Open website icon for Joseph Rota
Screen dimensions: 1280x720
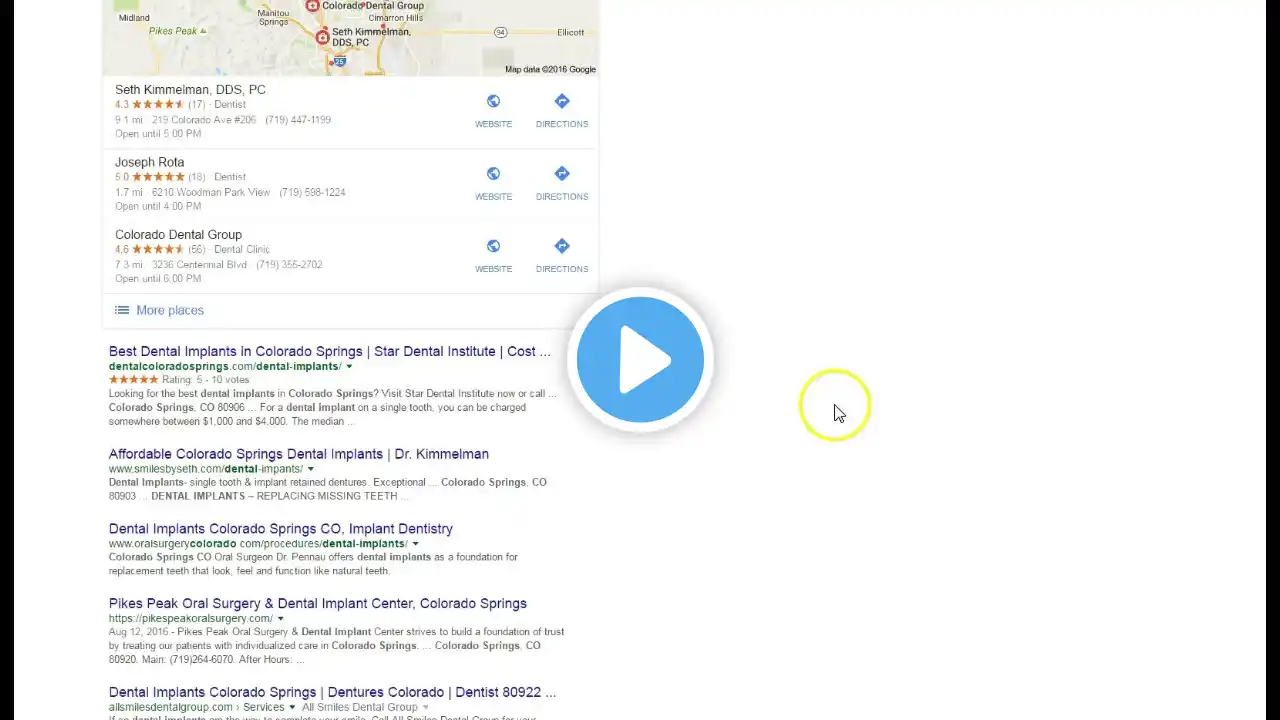coord(493,174)
